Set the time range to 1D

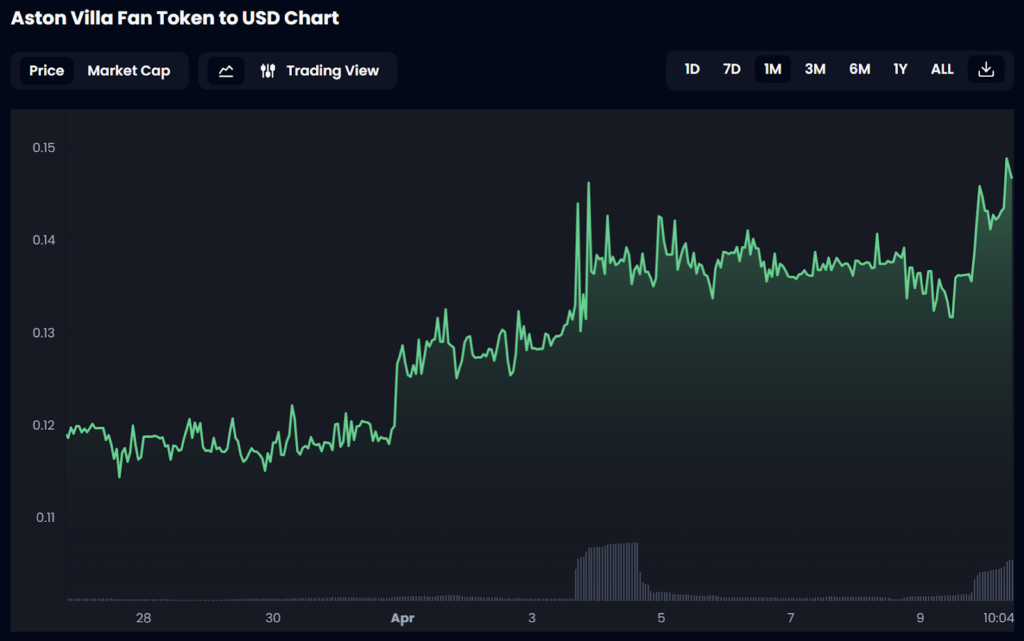pyautogui.click(x=692, y=69)
